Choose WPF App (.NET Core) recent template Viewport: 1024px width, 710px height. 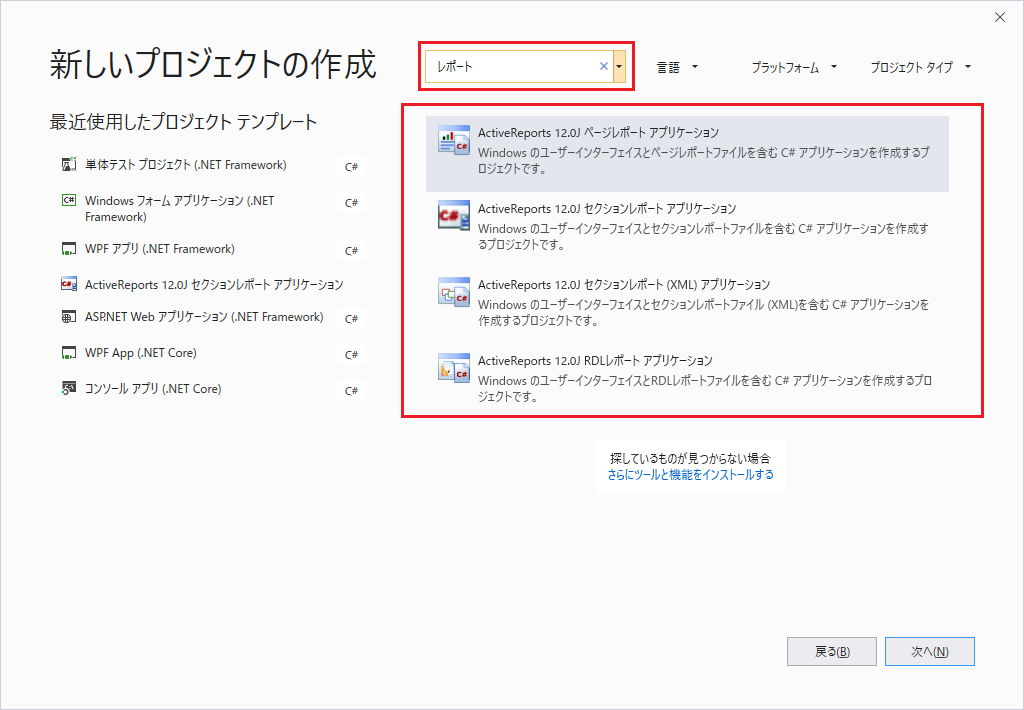[x=140, y=353]
